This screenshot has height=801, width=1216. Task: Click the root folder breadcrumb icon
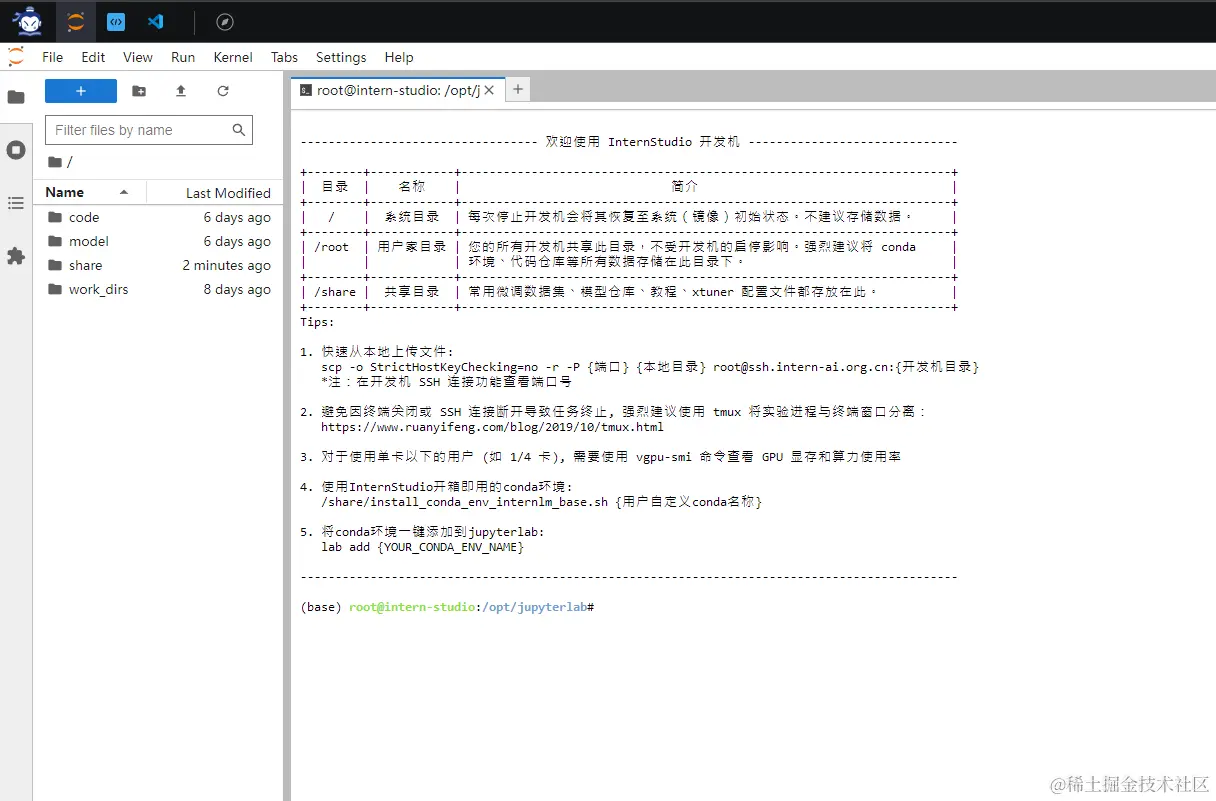[55, 161]
